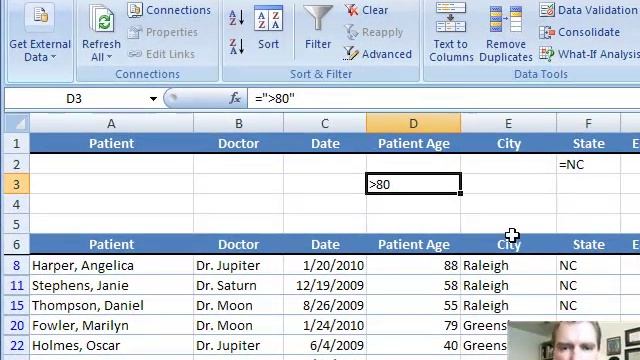Viewport: 640px width, 360px height.
Task: Click the date cell 6/4/2009
Action: coord(325,345)
